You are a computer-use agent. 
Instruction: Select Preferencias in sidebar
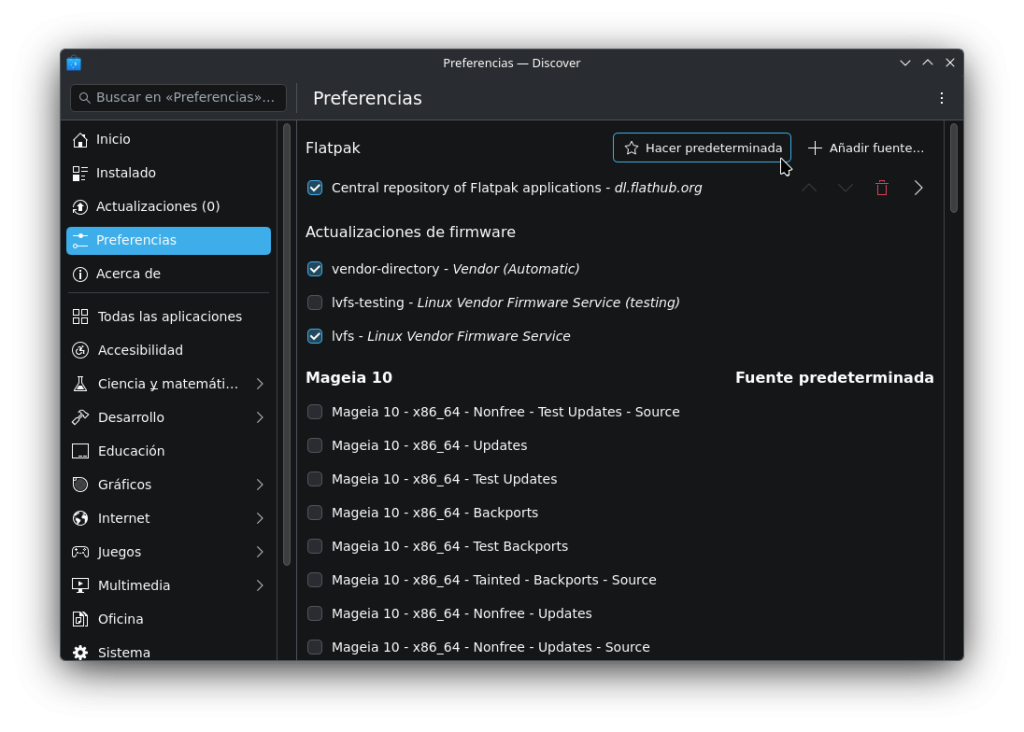[168, 240]
